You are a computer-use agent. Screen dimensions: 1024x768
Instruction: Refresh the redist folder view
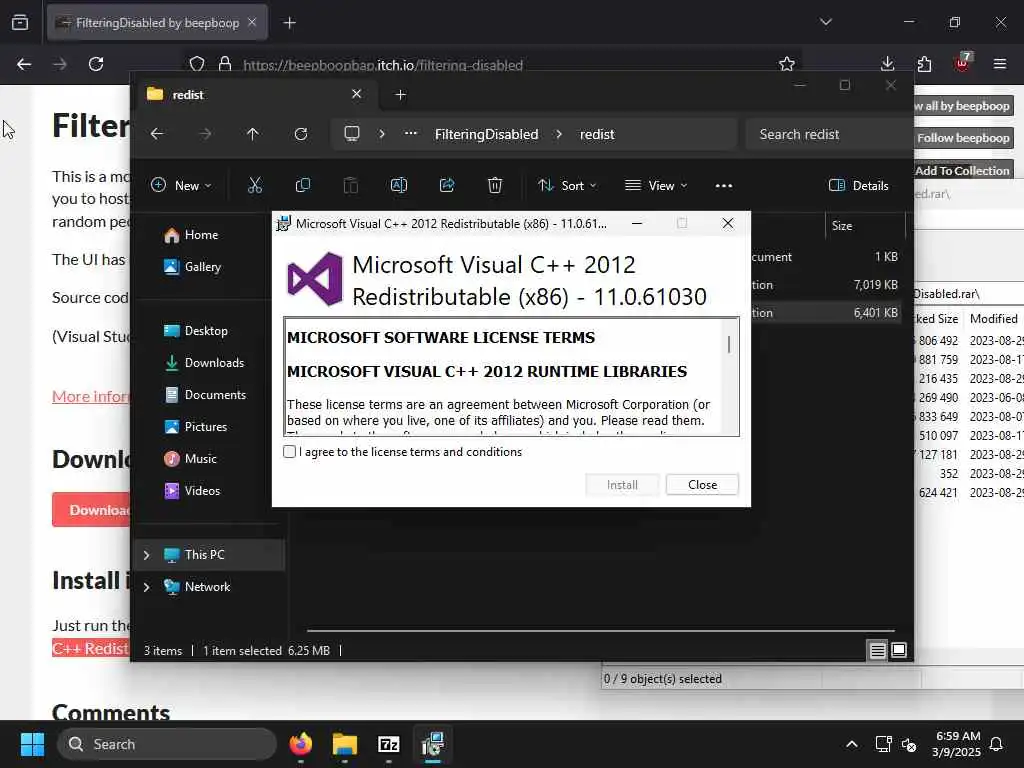pos(301,134)
